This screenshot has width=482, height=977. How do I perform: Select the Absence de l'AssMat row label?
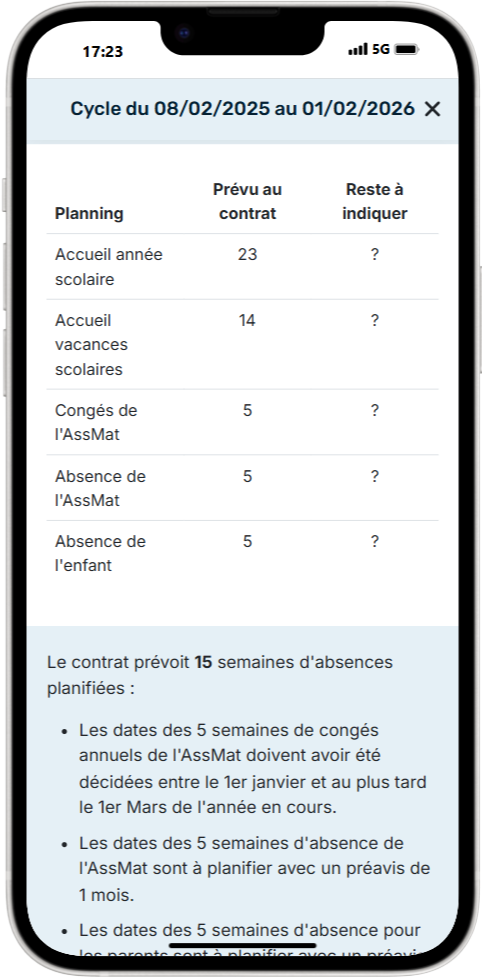pos(100,488)
